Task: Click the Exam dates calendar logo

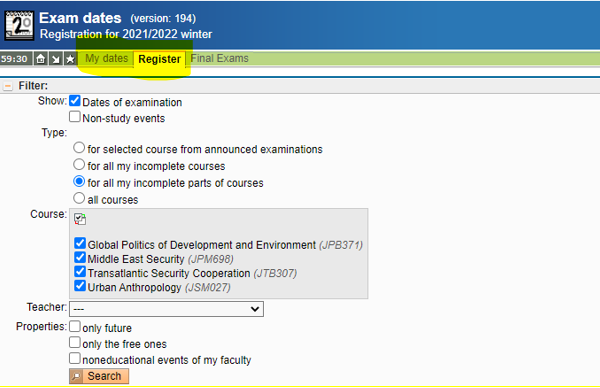Action: (x=19, y=25)
